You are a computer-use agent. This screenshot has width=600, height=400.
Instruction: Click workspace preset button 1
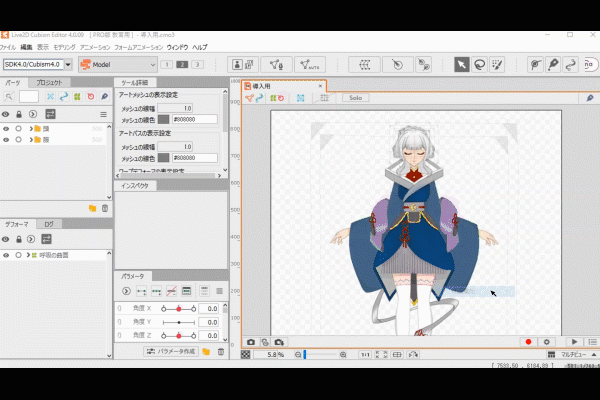tap(167, 65)
